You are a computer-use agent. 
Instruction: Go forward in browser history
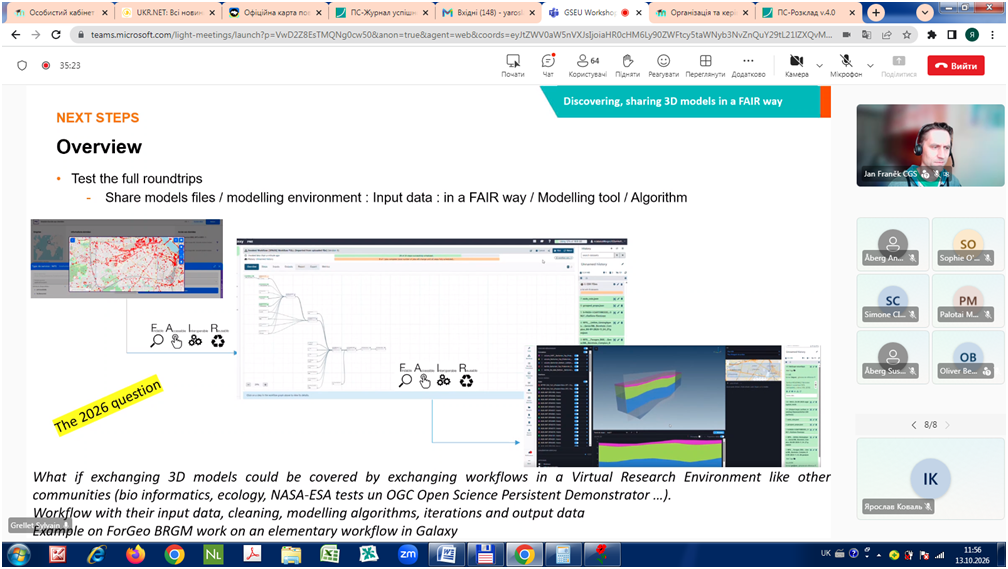click(36, 35)
